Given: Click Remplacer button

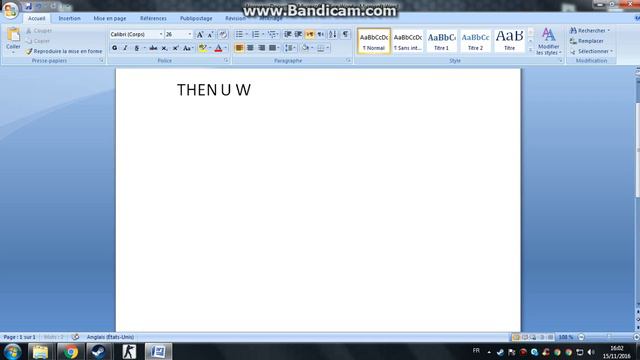Looking at the screenshot, I should pos(587,41).
